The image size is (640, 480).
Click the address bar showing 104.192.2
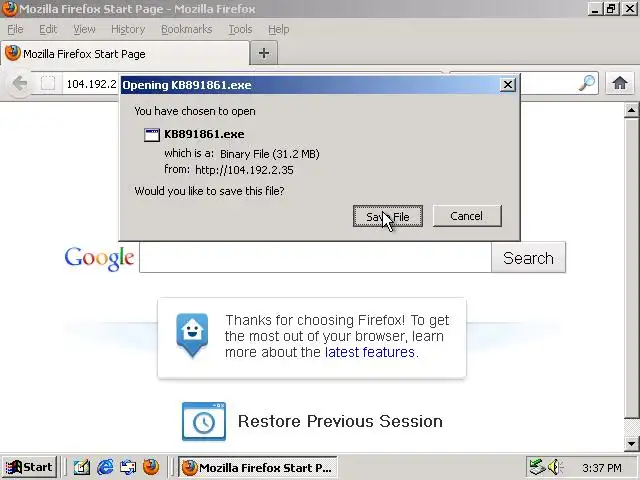[91, 84]
